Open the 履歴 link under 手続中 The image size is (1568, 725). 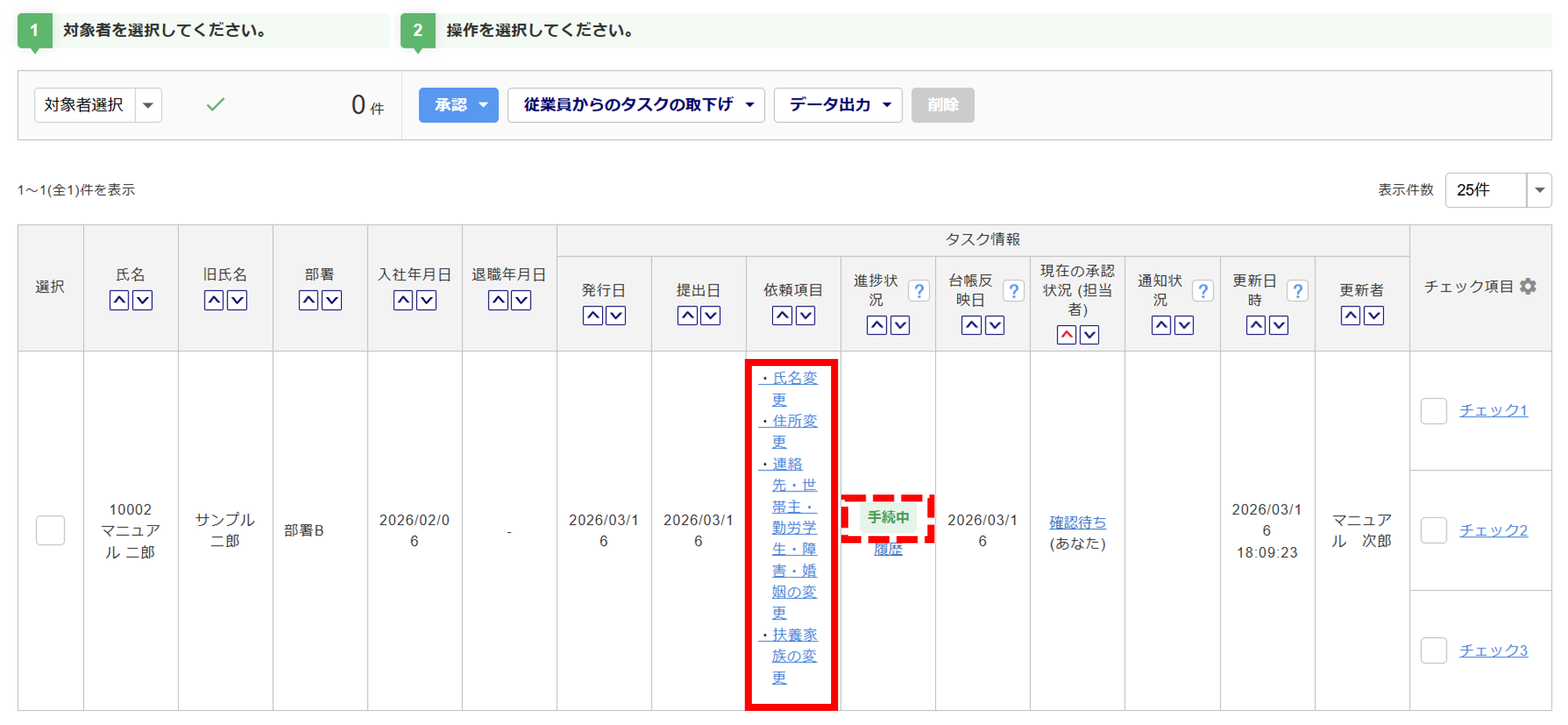tap(887, 549)
